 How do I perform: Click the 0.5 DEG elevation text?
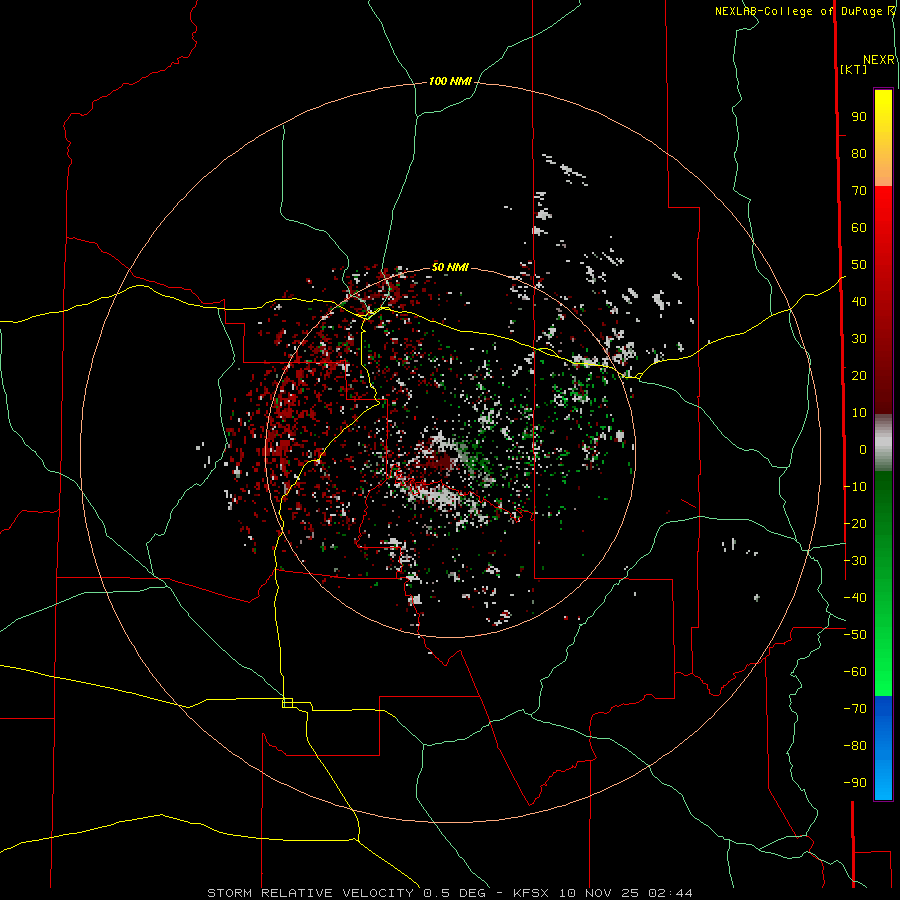(x=455, y=893)
